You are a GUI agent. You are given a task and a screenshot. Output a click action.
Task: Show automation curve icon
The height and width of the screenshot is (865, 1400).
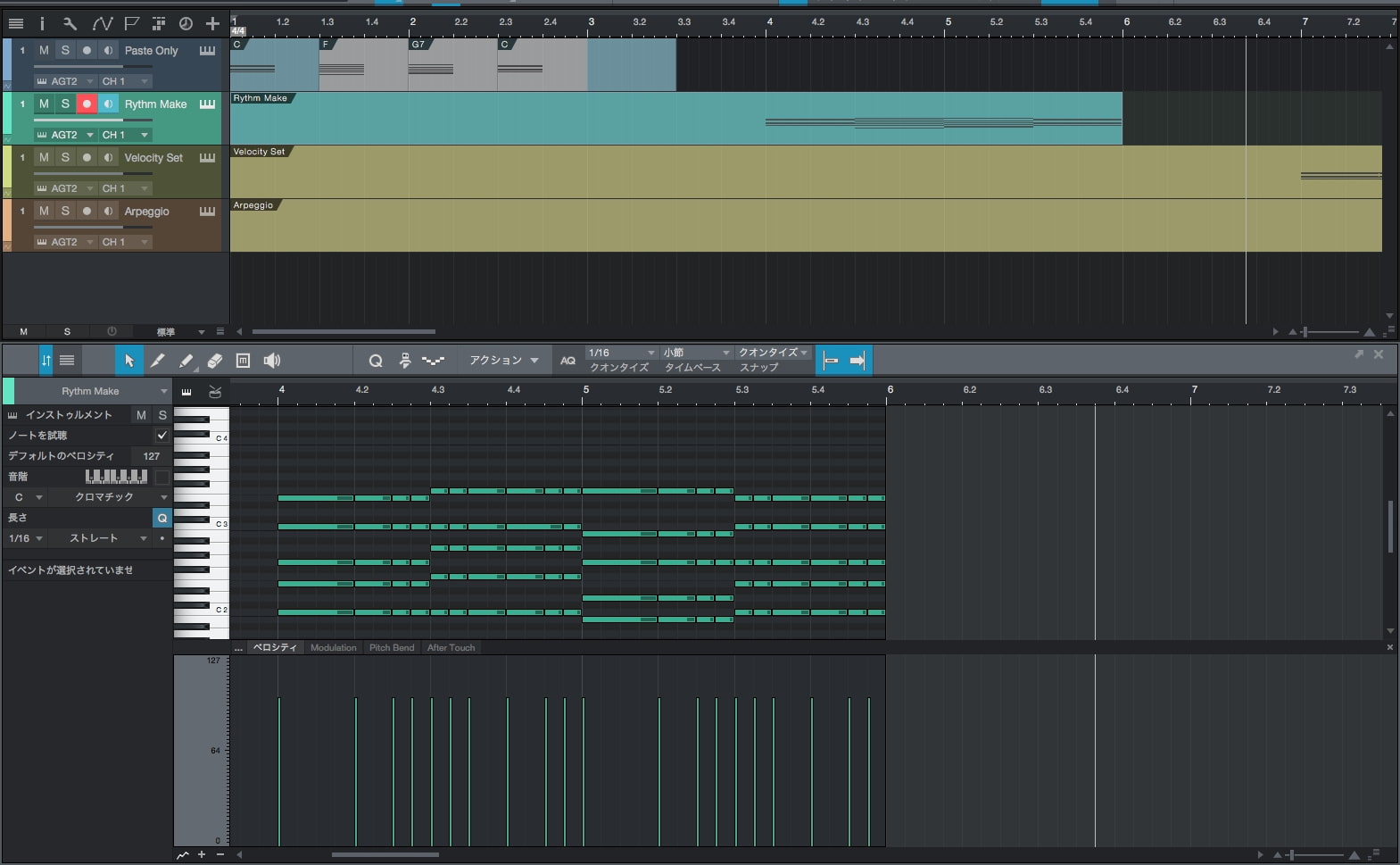(x=102, y=24)
